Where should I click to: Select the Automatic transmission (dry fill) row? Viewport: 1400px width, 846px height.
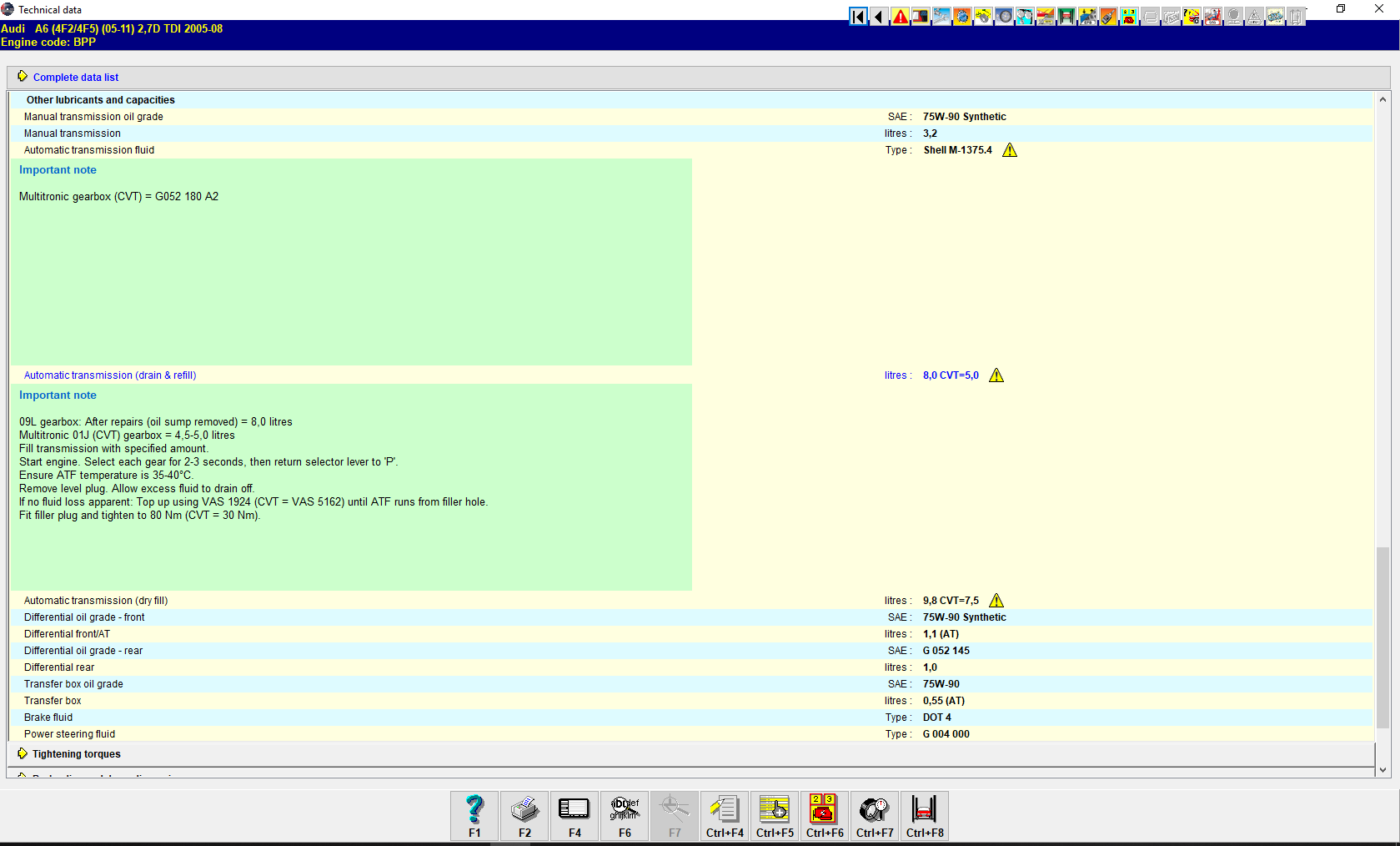pos(690,601)
